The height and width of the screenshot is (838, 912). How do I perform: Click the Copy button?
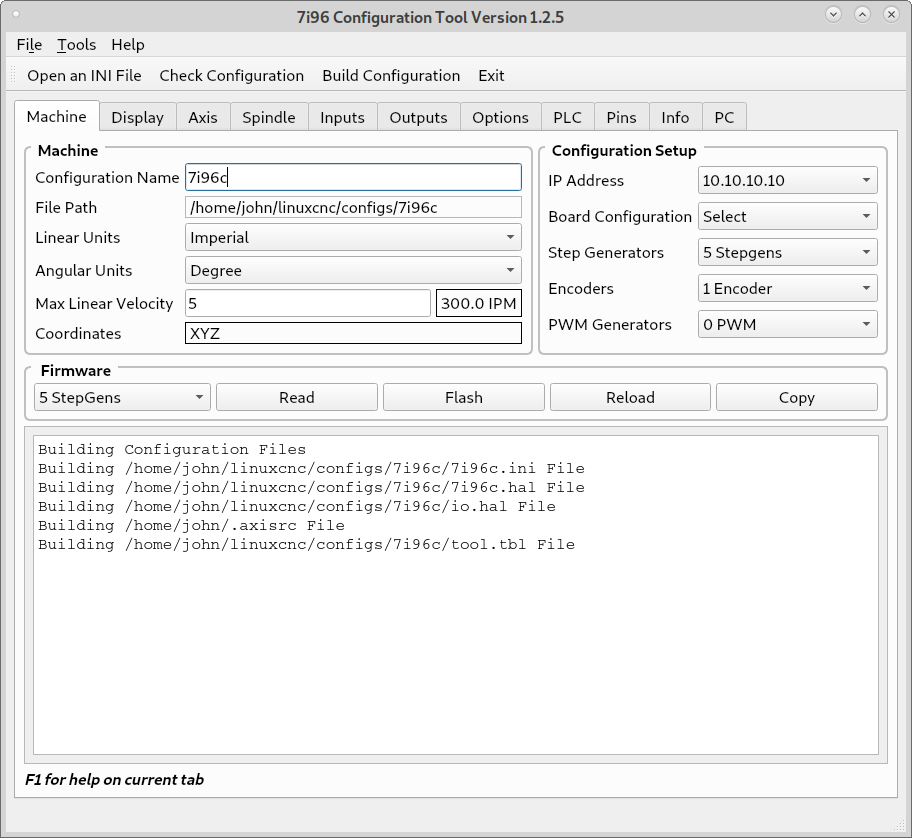(797, 397)
